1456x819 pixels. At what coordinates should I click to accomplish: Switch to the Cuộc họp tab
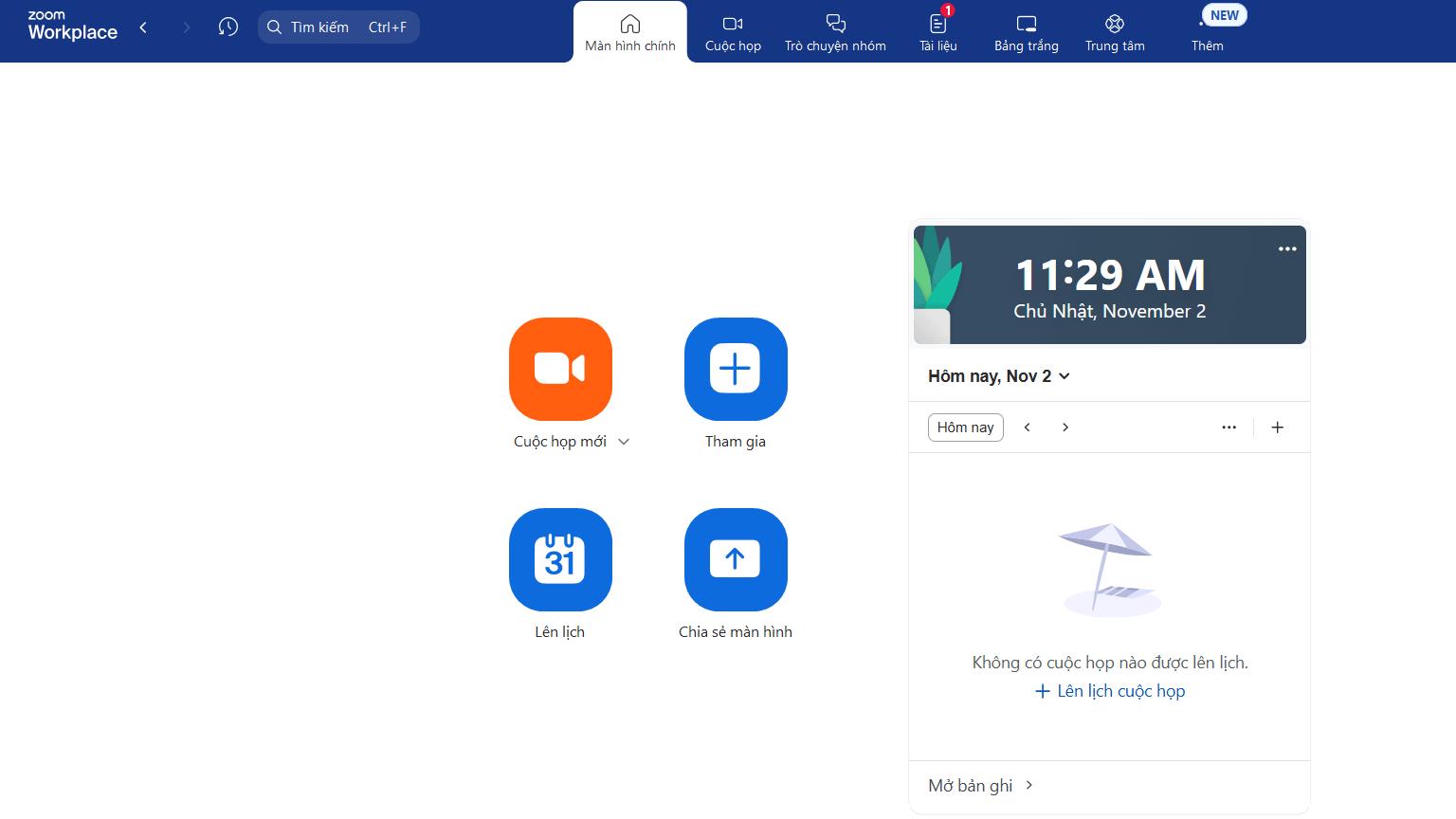coord(733,33)
